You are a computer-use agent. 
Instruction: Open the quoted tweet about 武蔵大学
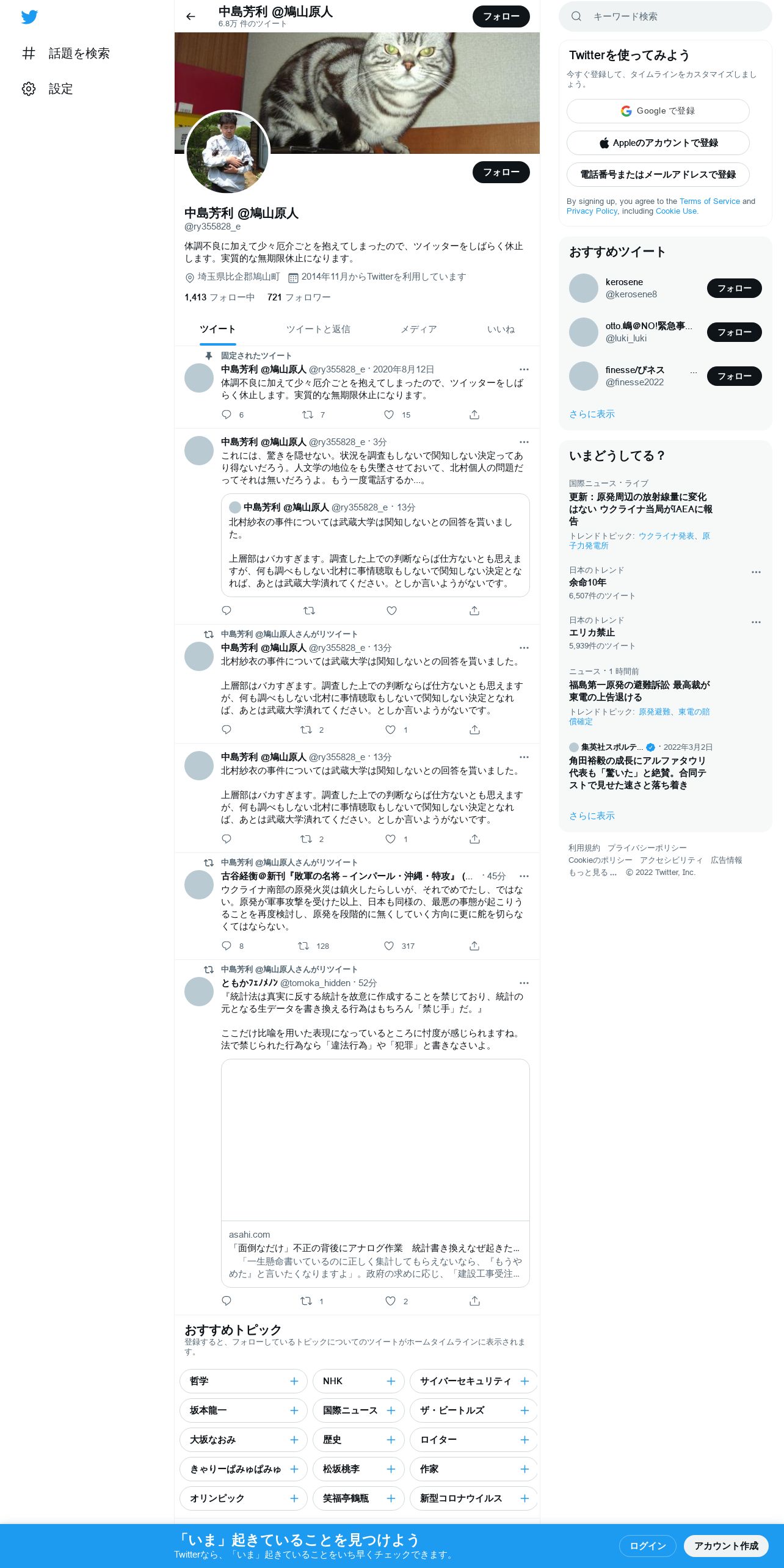(x=375, y=545)
